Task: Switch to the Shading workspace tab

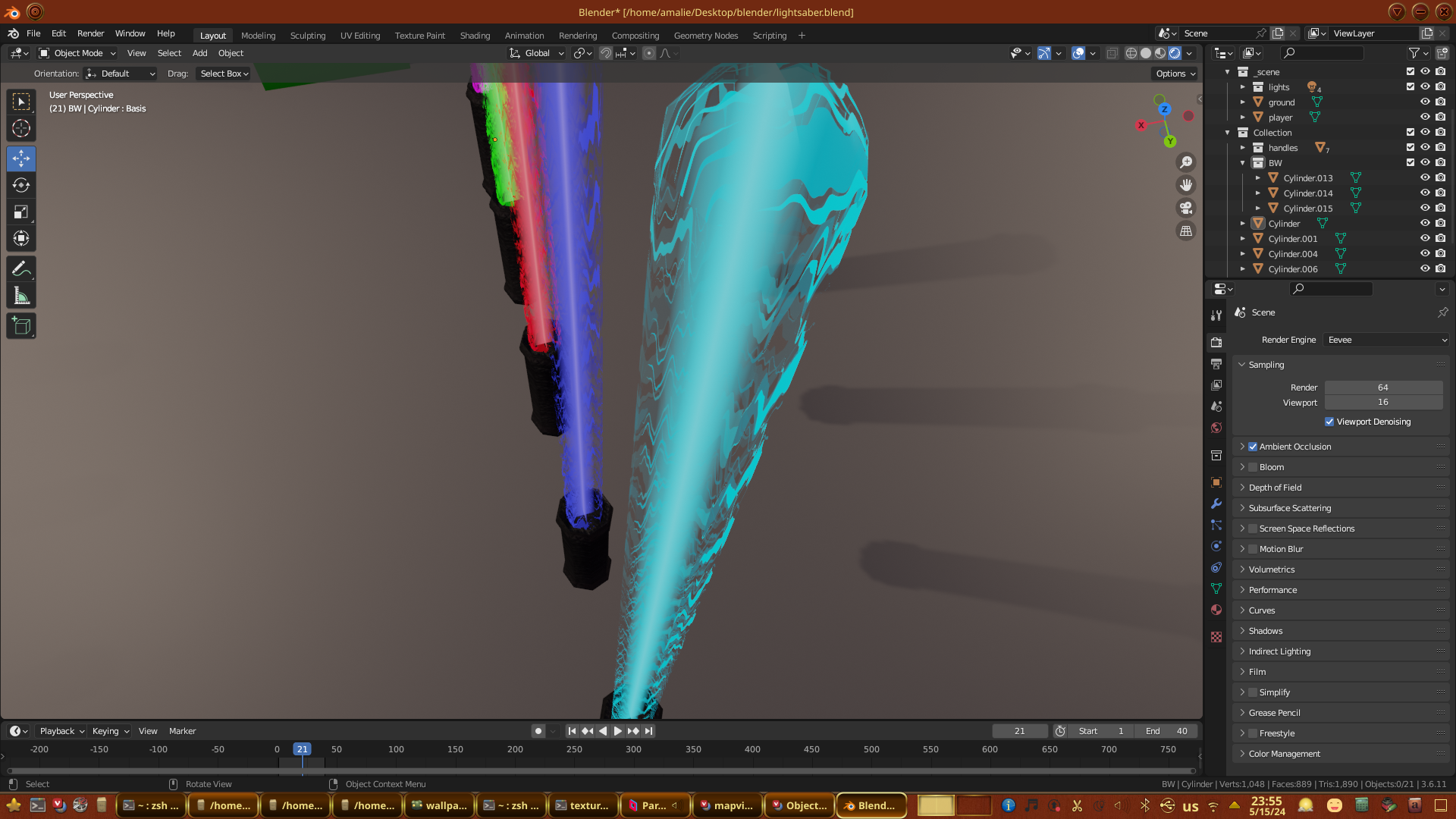Action: [x=475, y=36]
